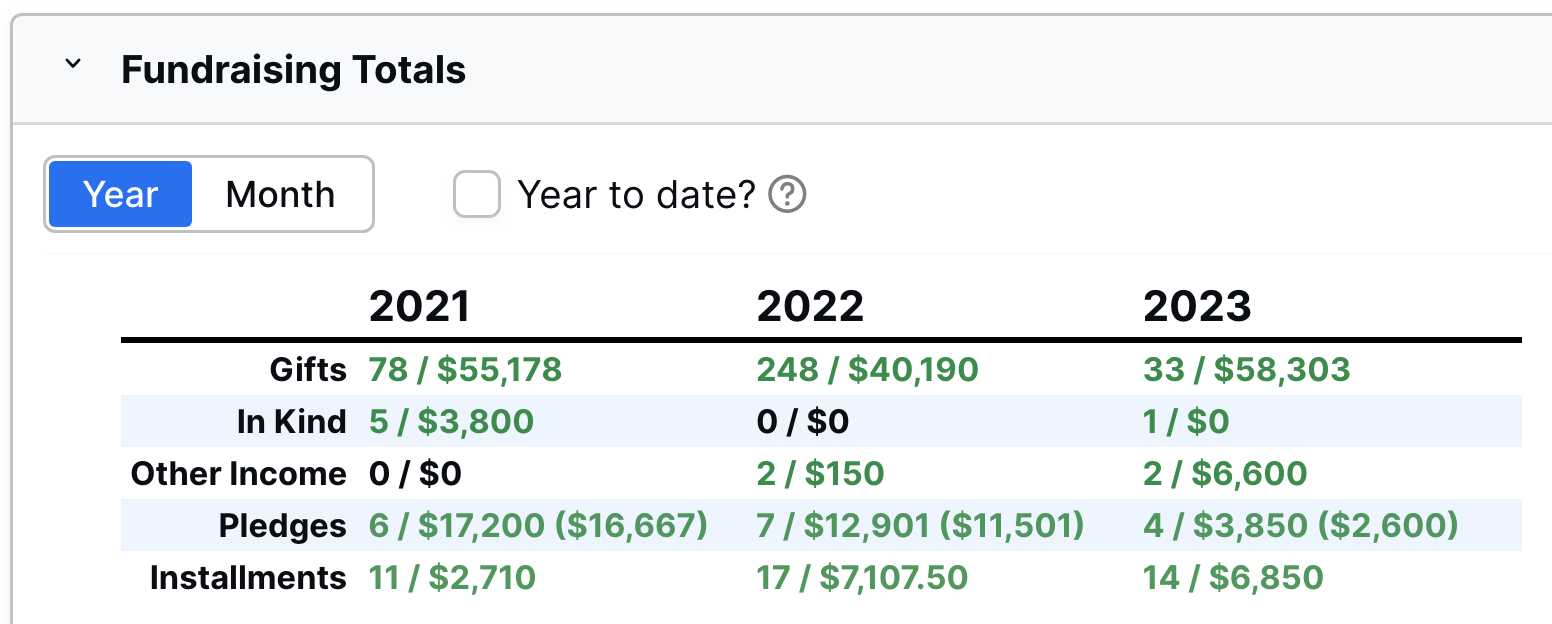The image size is (1552, 624).
Task: Open 2021 Gifts total 78 / $55,178
Action: click(465, 370)
